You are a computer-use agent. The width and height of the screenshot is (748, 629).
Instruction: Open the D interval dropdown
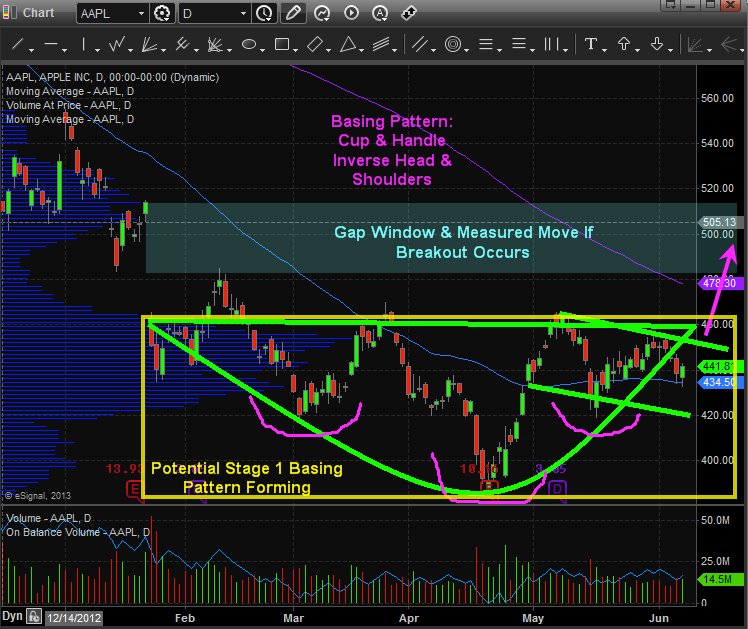click(x=243, y=13)
